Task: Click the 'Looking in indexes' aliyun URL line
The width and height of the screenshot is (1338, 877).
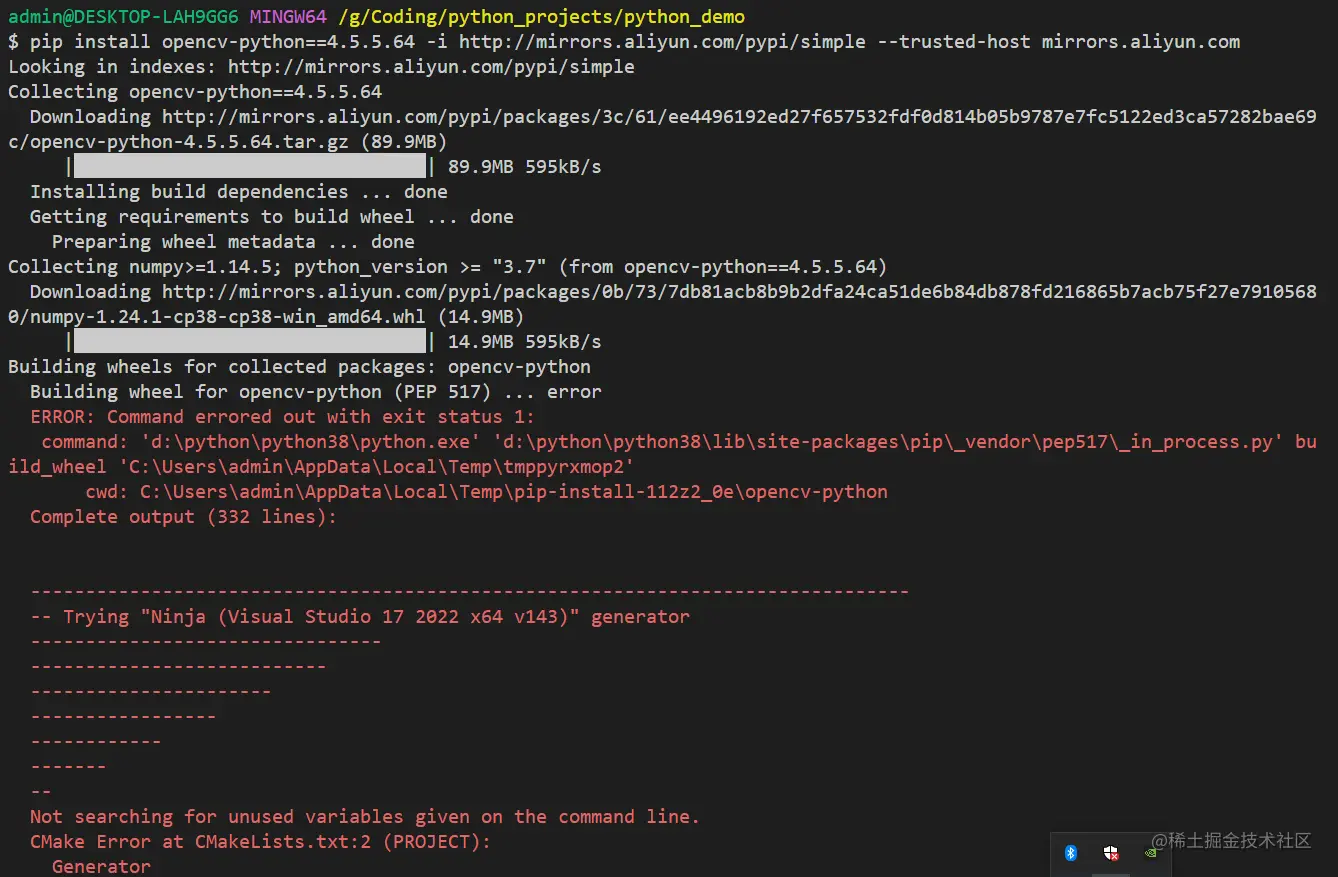Action: pos(321,67)
